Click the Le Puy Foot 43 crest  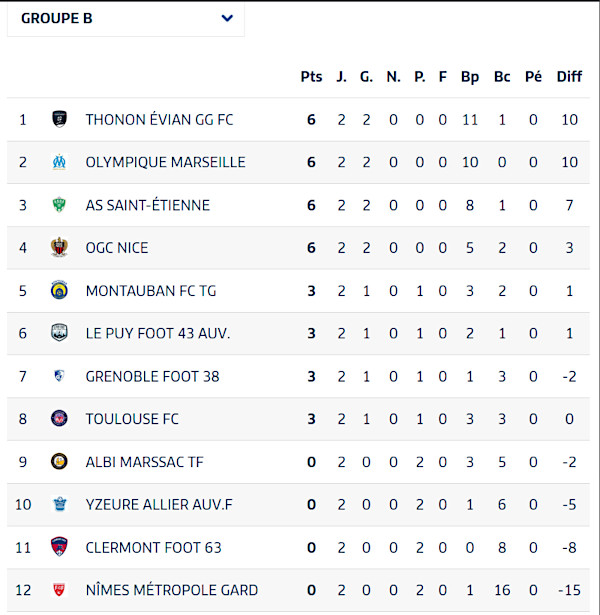(x=59, y=333)
